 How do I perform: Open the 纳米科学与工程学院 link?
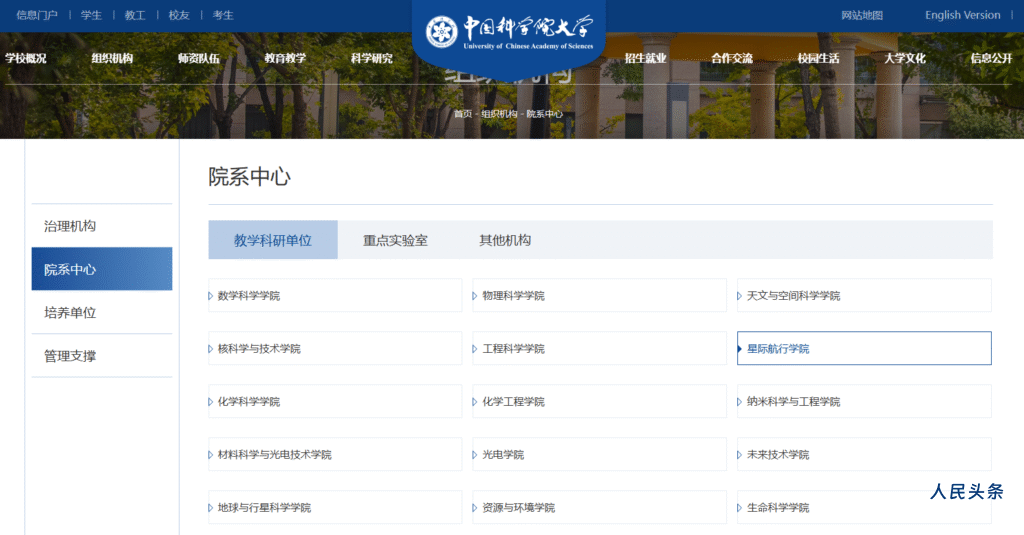click(x=864, y=401)
